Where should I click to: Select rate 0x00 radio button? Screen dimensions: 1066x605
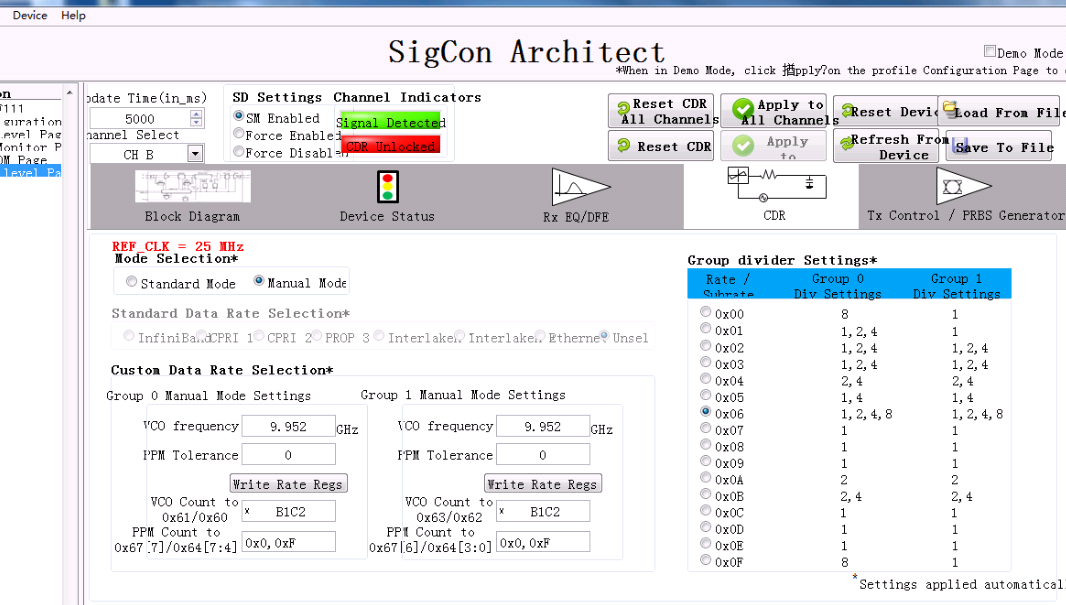(x=706, y=312)
